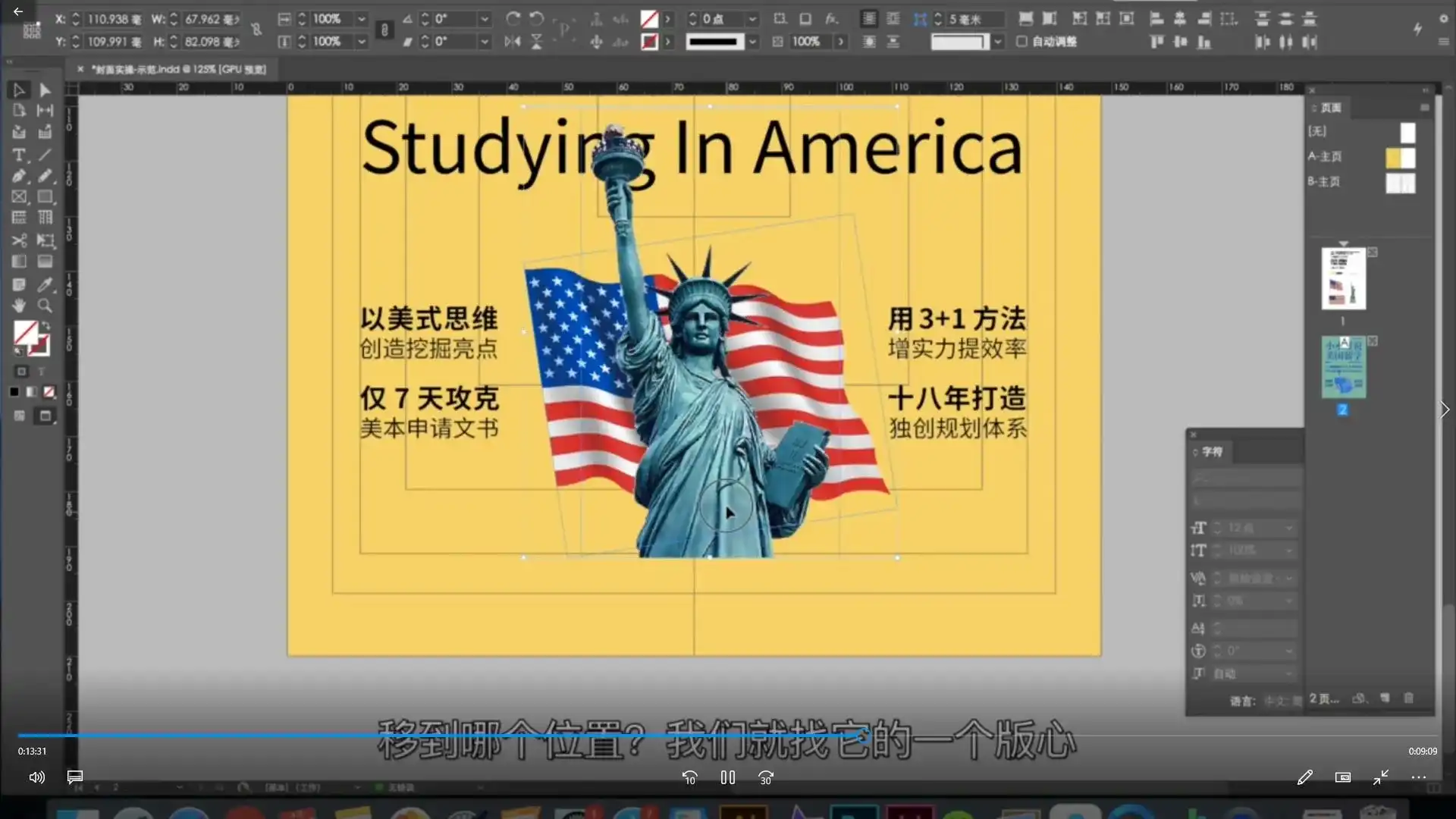Select the Eyedropper tool
The width and height of the screenshot is (1456, 819).
(x=45, y=284)
